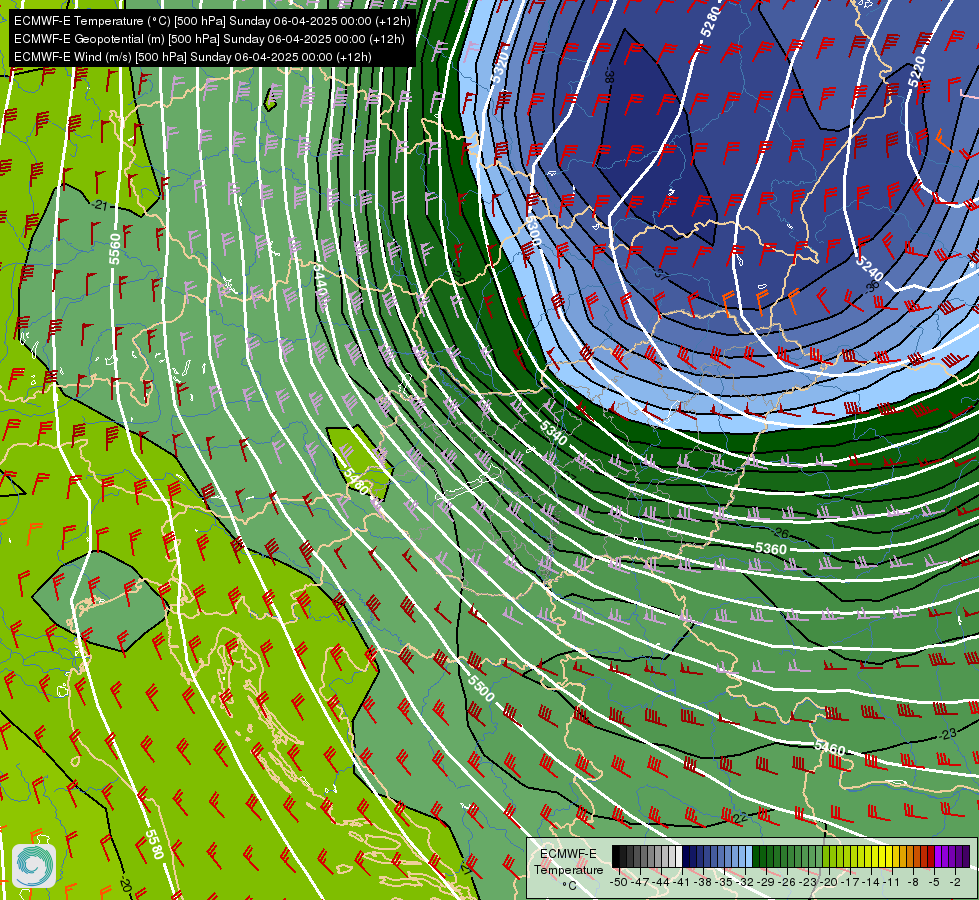Click the ECMWF-E Temperature legend title
The image size is (979, 900).
point(568,861)
